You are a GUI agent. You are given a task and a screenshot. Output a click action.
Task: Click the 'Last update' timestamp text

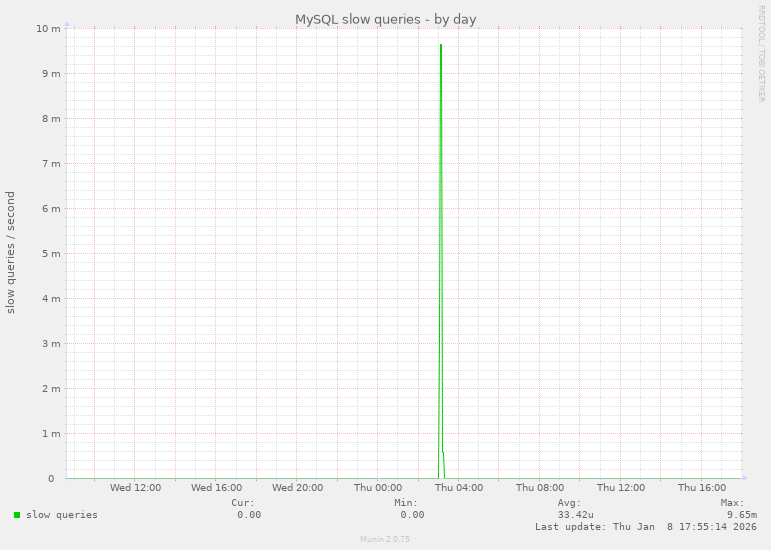coord(646,526)
